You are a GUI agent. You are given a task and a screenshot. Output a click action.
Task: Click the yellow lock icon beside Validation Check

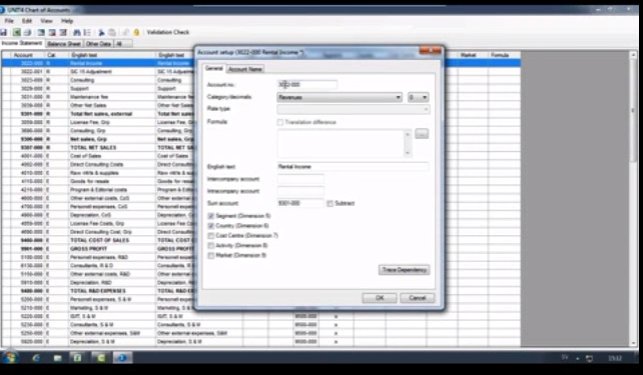click(137, 32)
